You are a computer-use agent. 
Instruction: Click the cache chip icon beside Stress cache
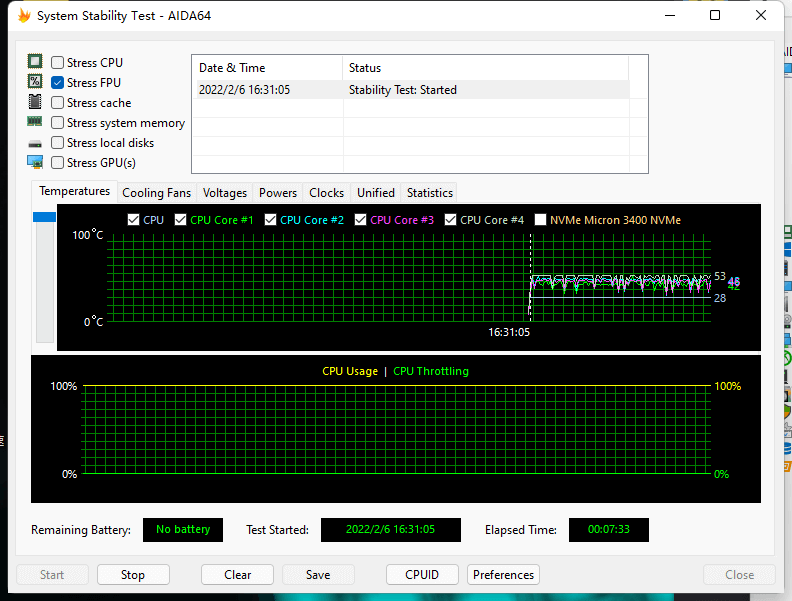click(35, 102)
